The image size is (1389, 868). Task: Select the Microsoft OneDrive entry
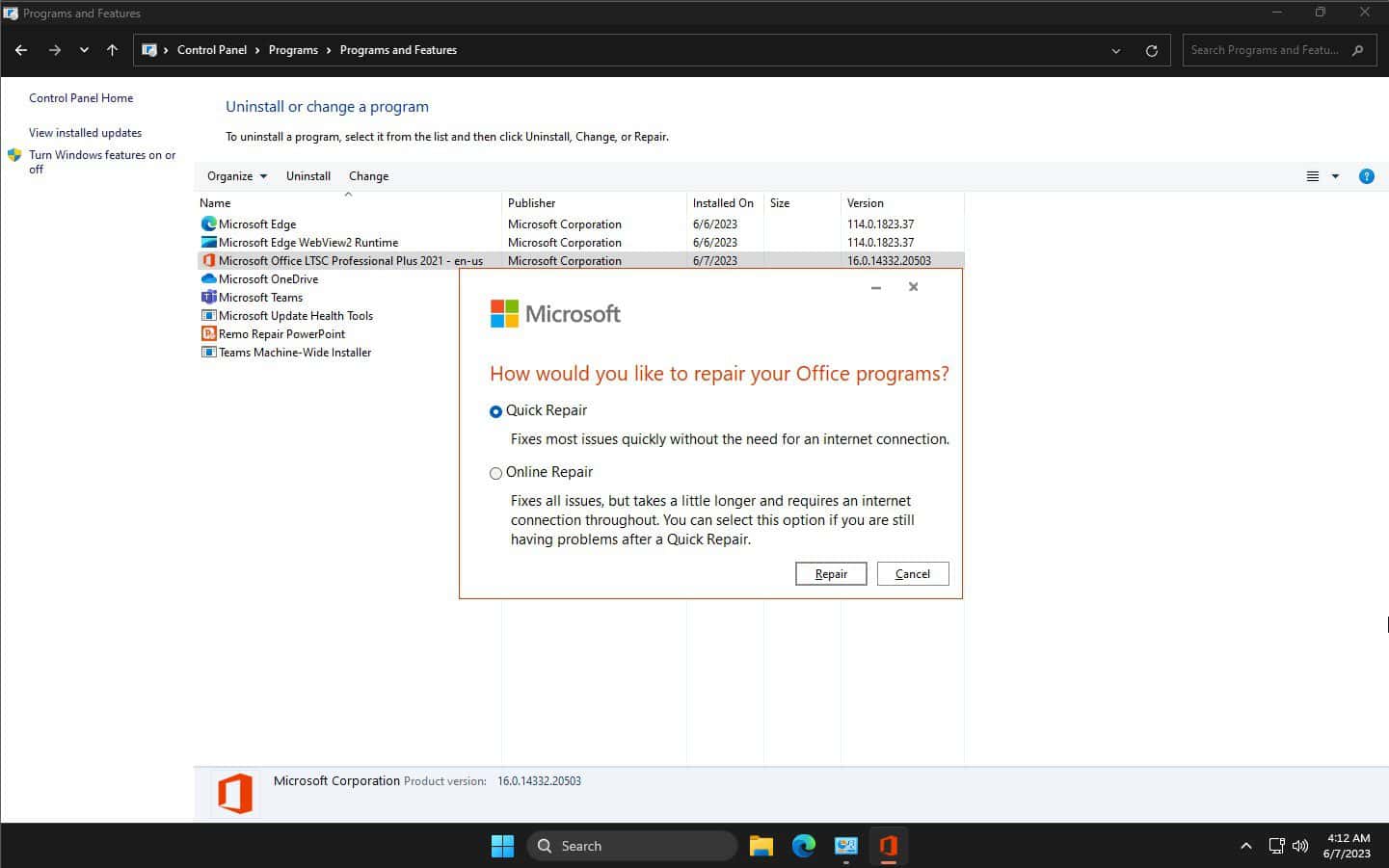point(268,279)
